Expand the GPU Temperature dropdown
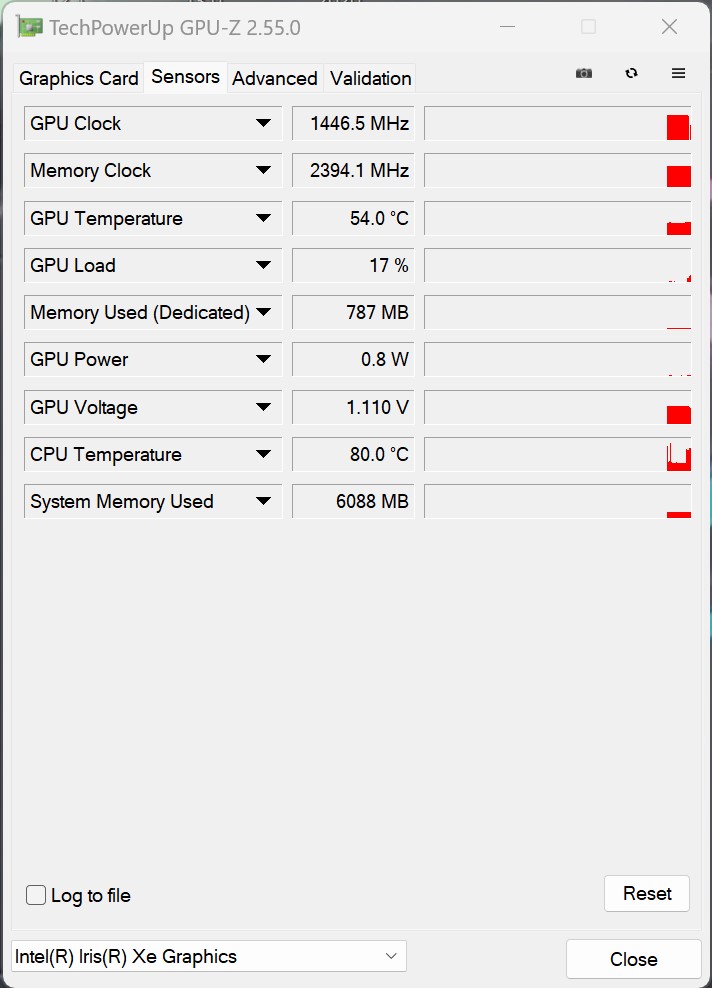The image size is (712, 988). [263, 218]
